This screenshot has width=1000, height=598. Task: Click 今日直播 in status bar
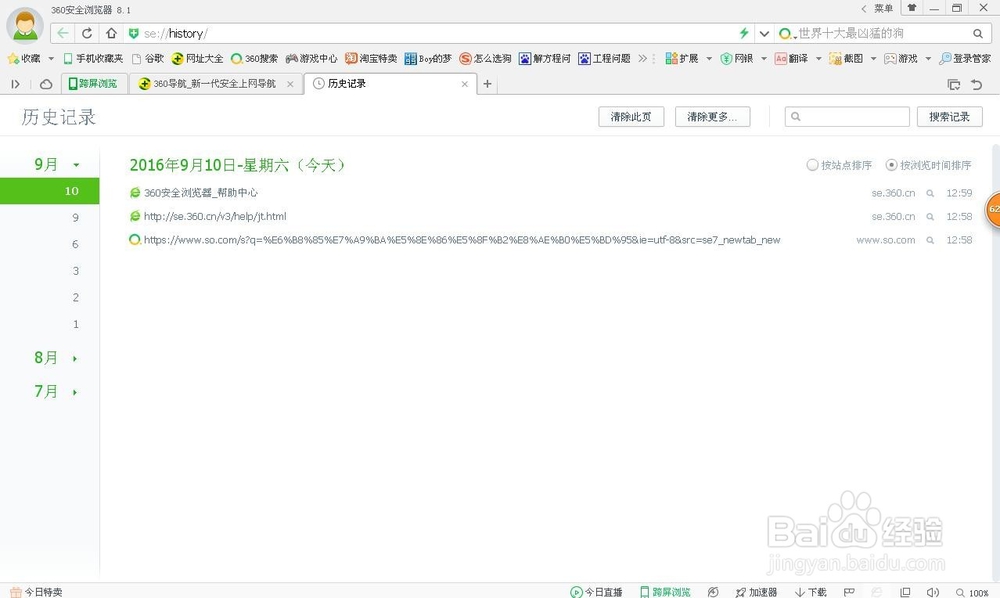[x=596, y=592]
